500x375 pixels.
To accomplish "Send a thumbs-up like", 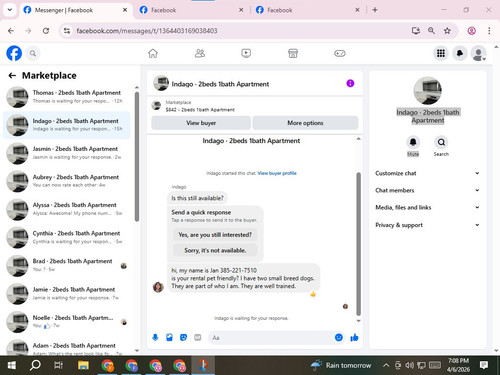I will (x=354, y=337).
